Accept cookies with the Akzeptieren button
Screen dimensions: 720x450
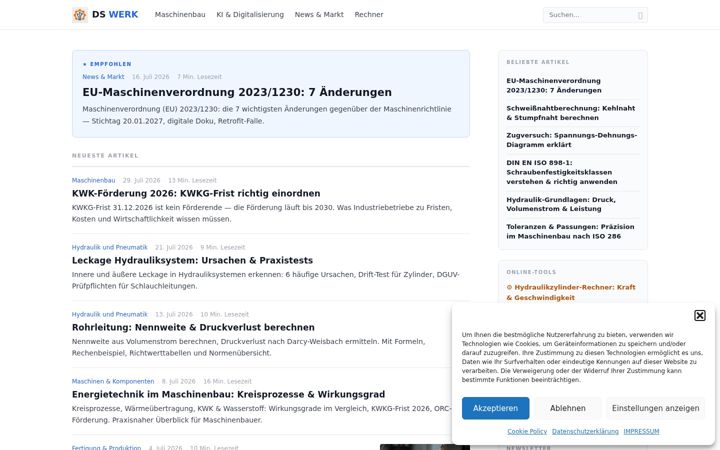tap(495, 408)
